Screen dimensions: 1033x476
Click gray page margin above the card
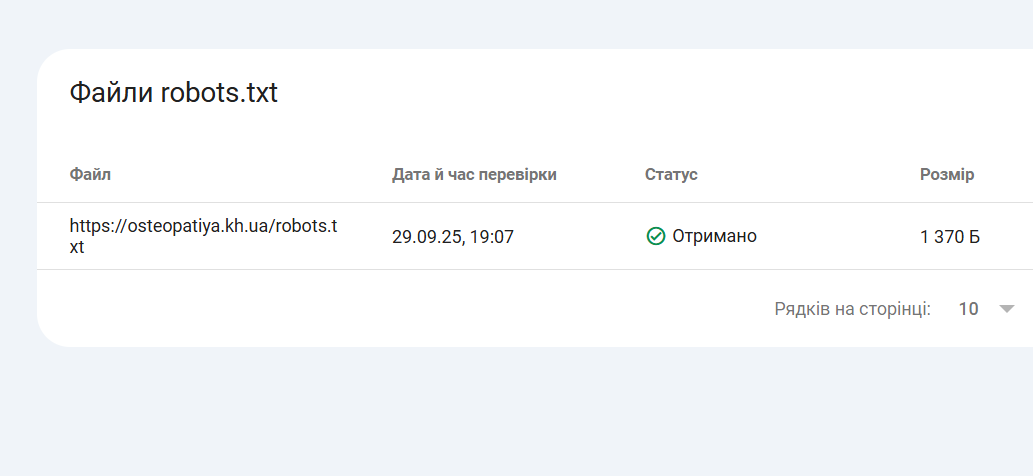(x=500, y=22)
